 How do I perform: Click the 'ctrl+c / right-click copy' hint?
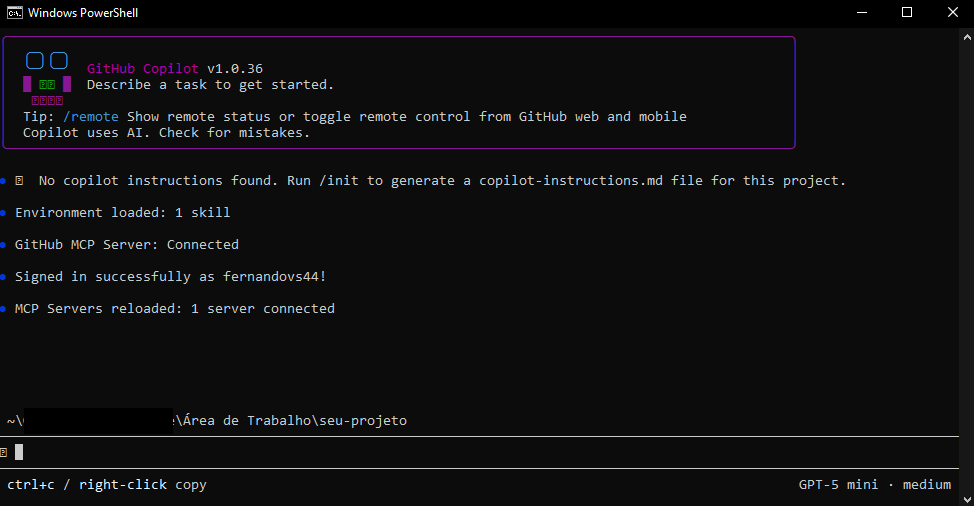point(107,485)
